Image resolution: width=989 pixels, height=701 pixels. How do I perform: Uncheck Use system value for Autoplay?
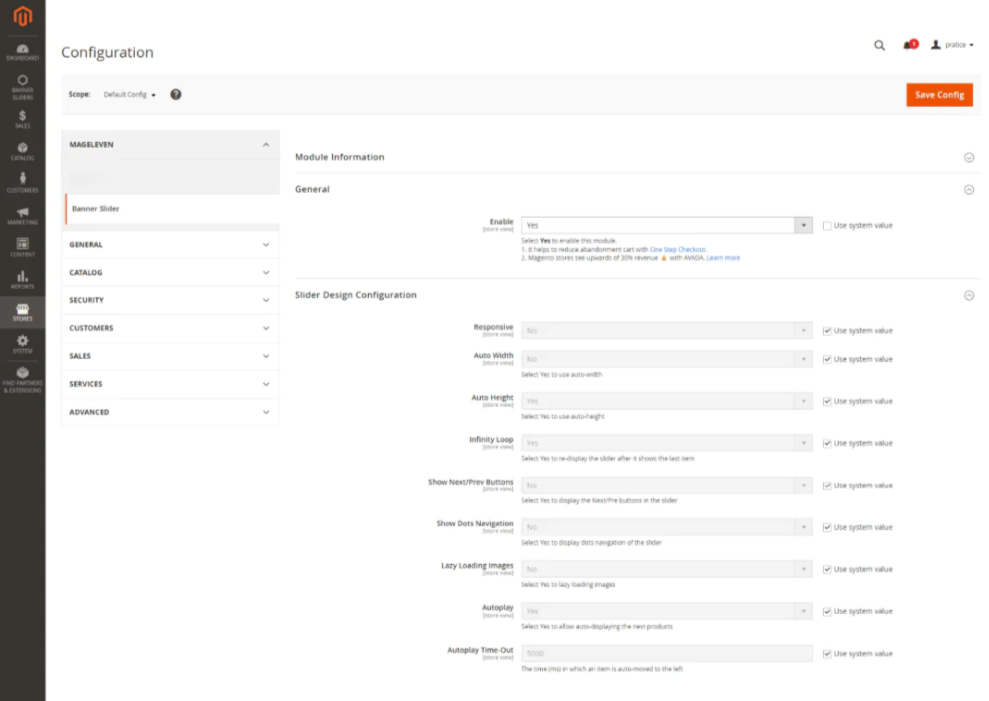point(827,611)
